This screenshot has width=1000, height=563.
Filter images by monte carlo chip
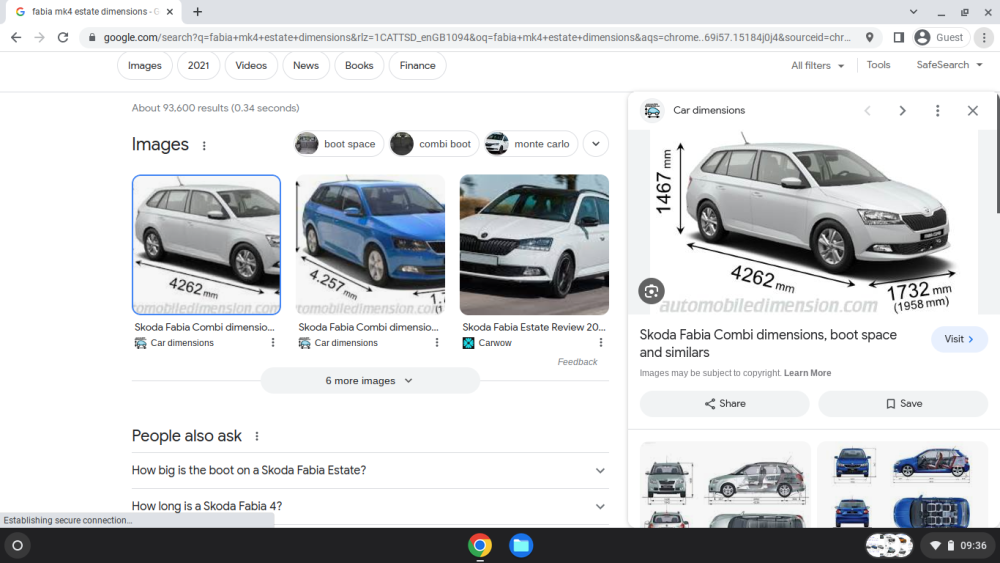coord(531,144)
